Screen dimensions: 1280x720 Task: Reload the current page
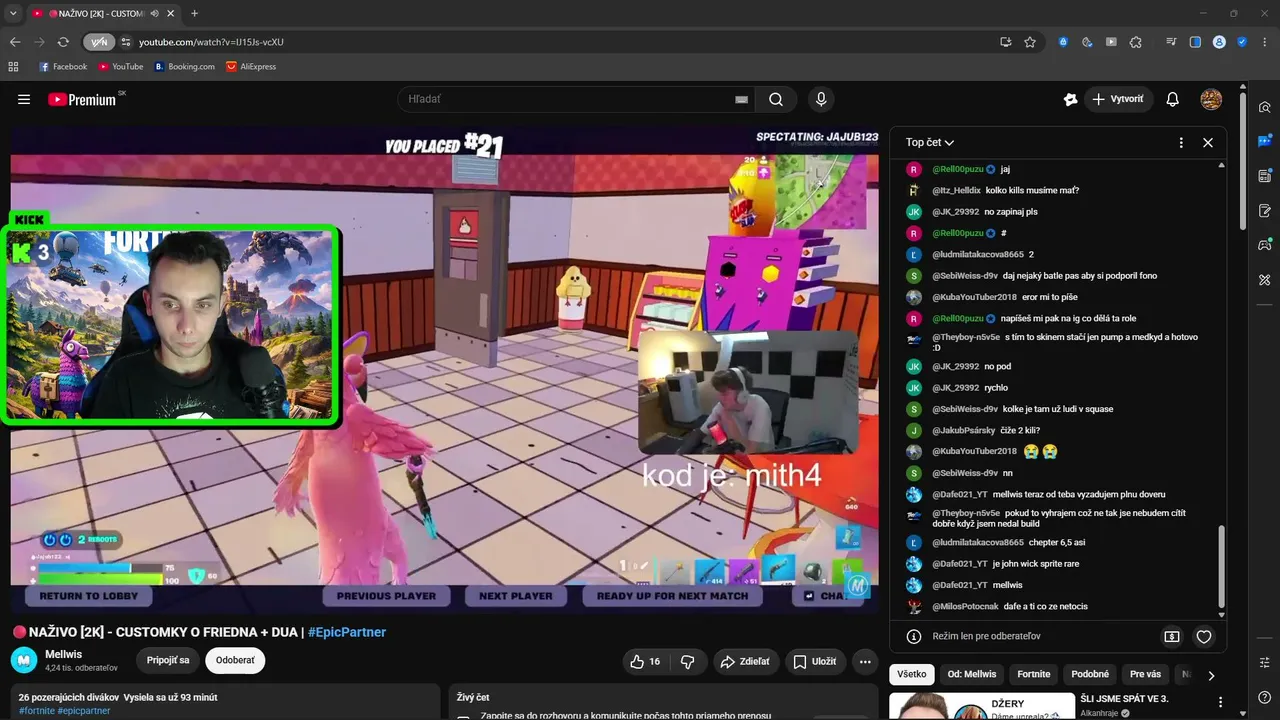[x=63, y=42]
